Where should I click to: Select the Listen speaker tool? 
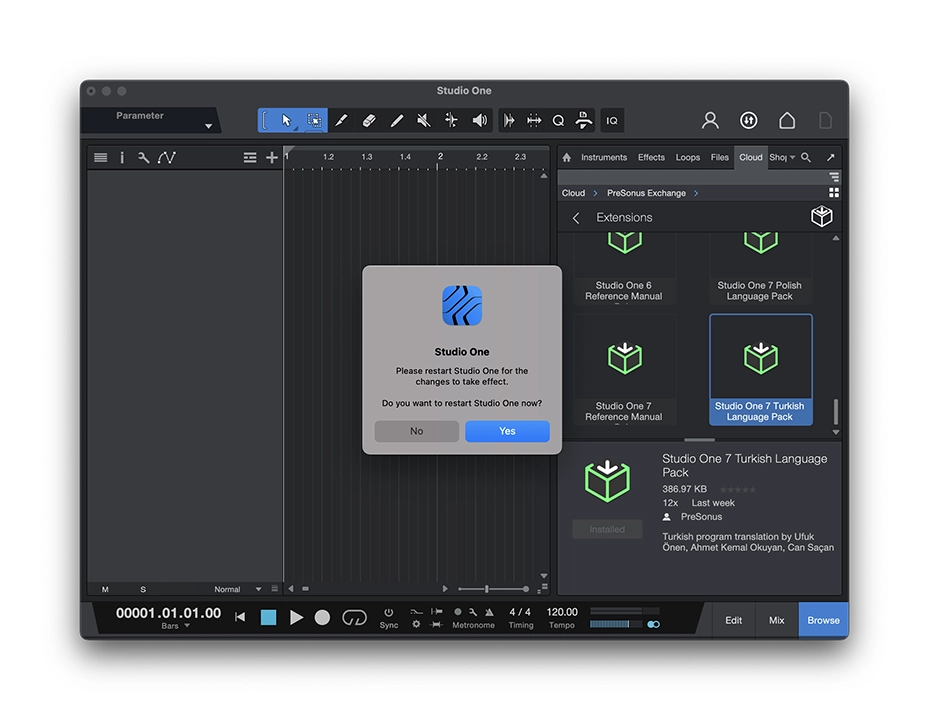pos(480,120)
